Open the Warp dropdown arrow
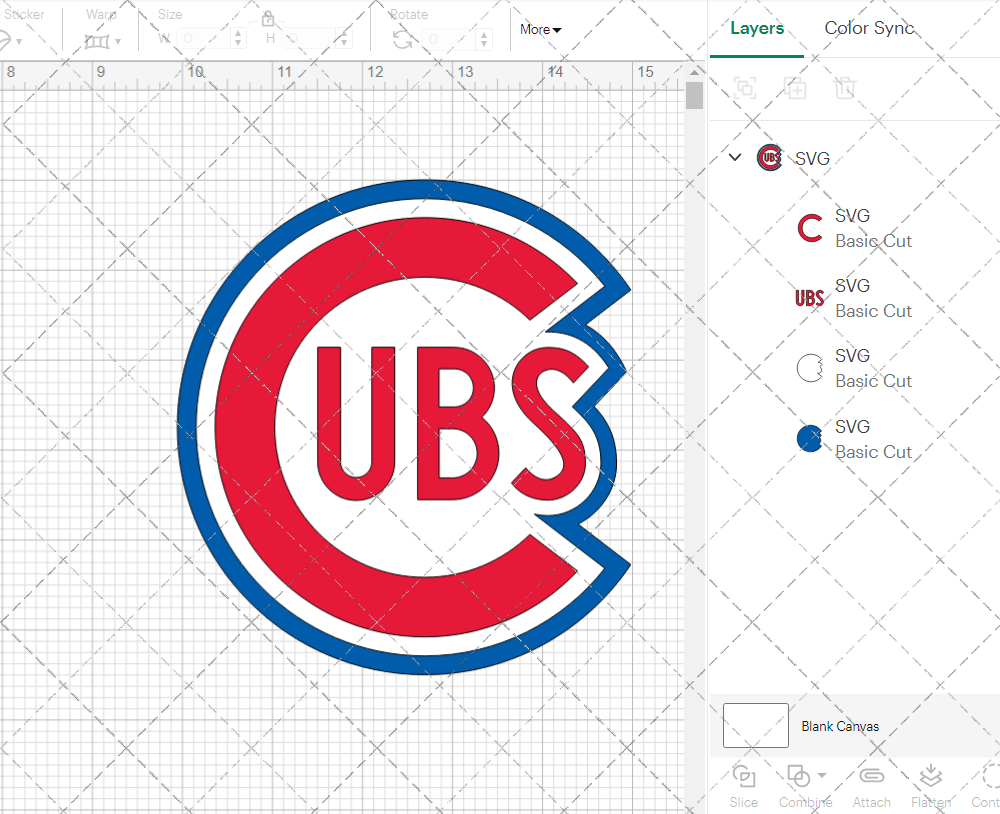Screen dimensions: 1000x814 point(118,42)
